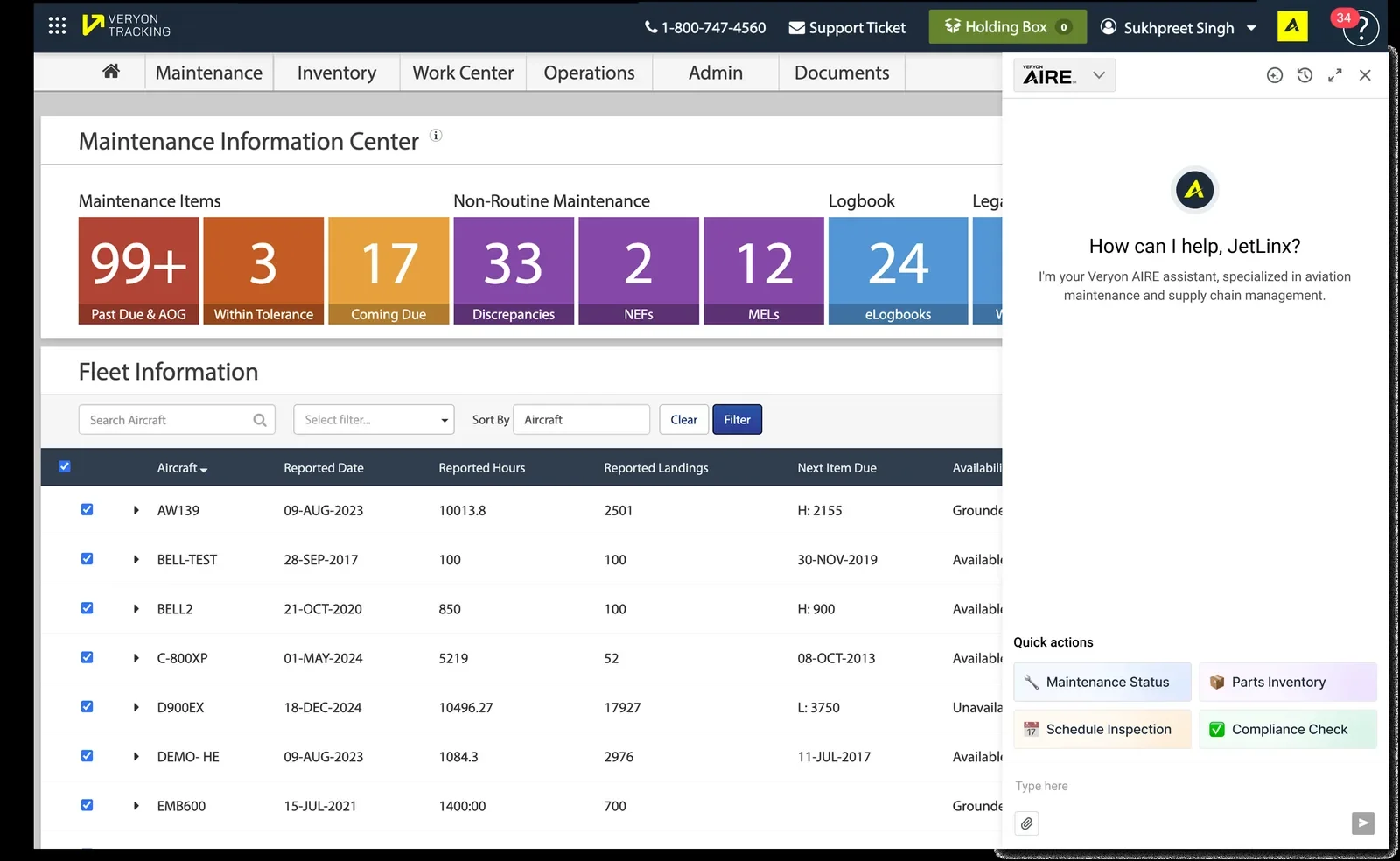1400x861 pixels.
Task: Uncheck the AW139 row checkbox
Action: [x=87, y=509]
